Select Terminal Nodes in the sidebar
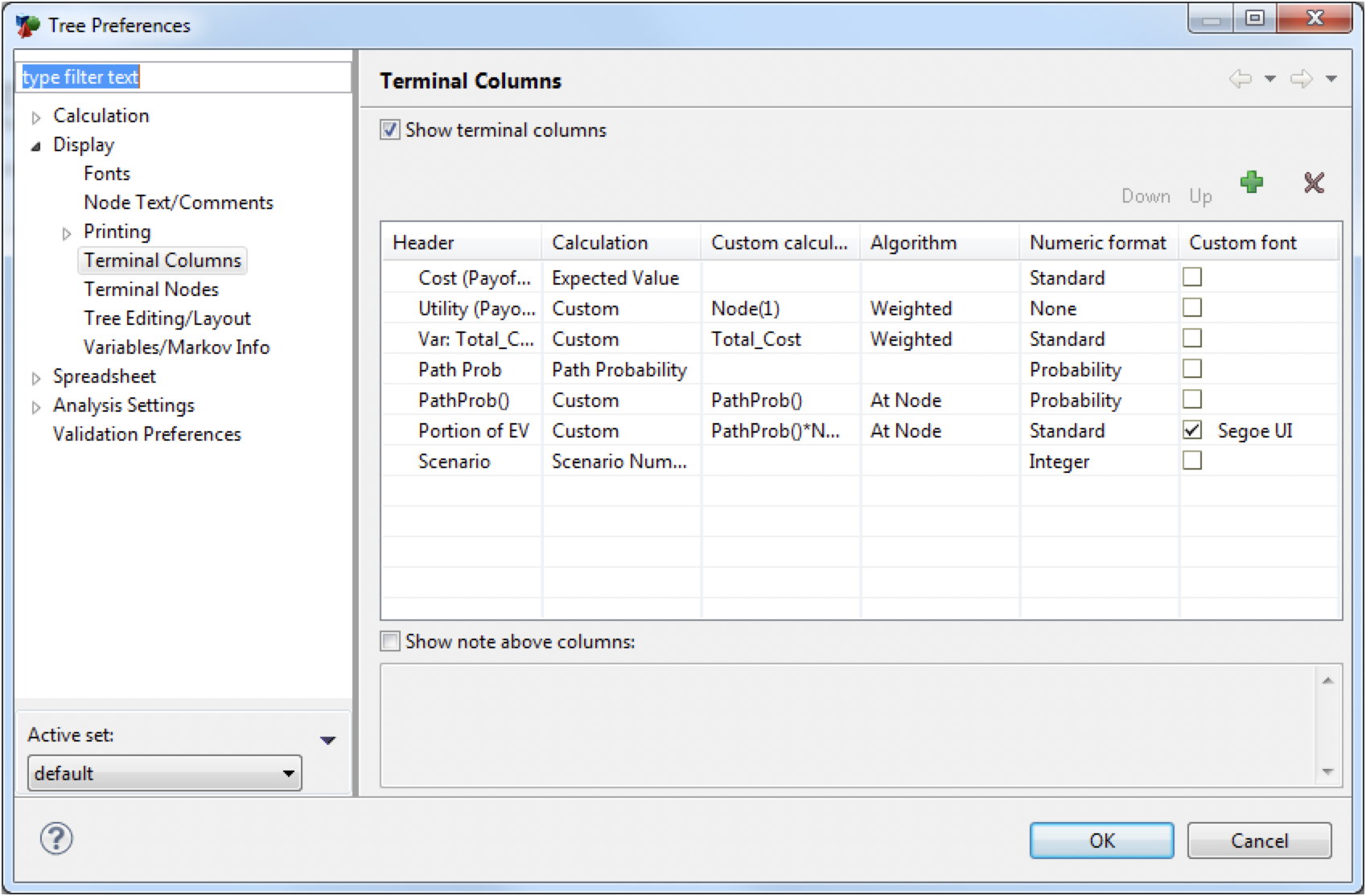This screenshot has width=1366, height=896. point(150,289)
